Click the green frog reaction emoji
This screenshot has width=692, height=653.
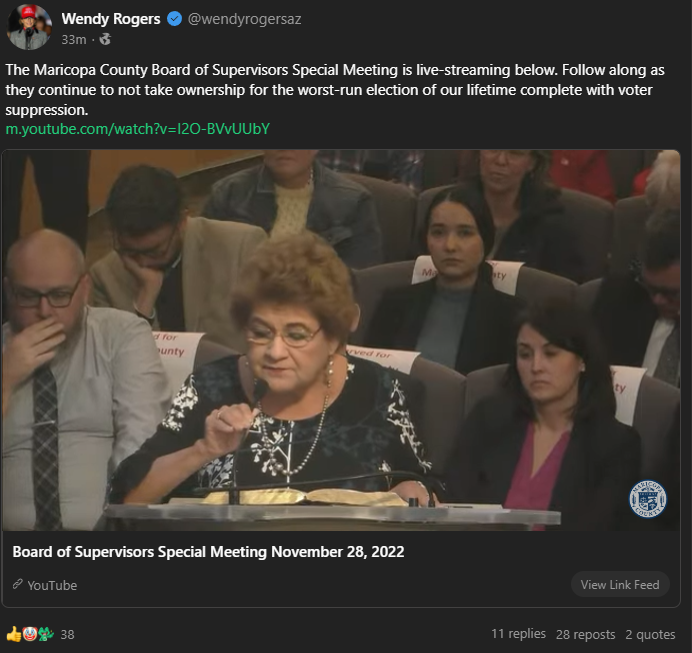coord(45,634)
